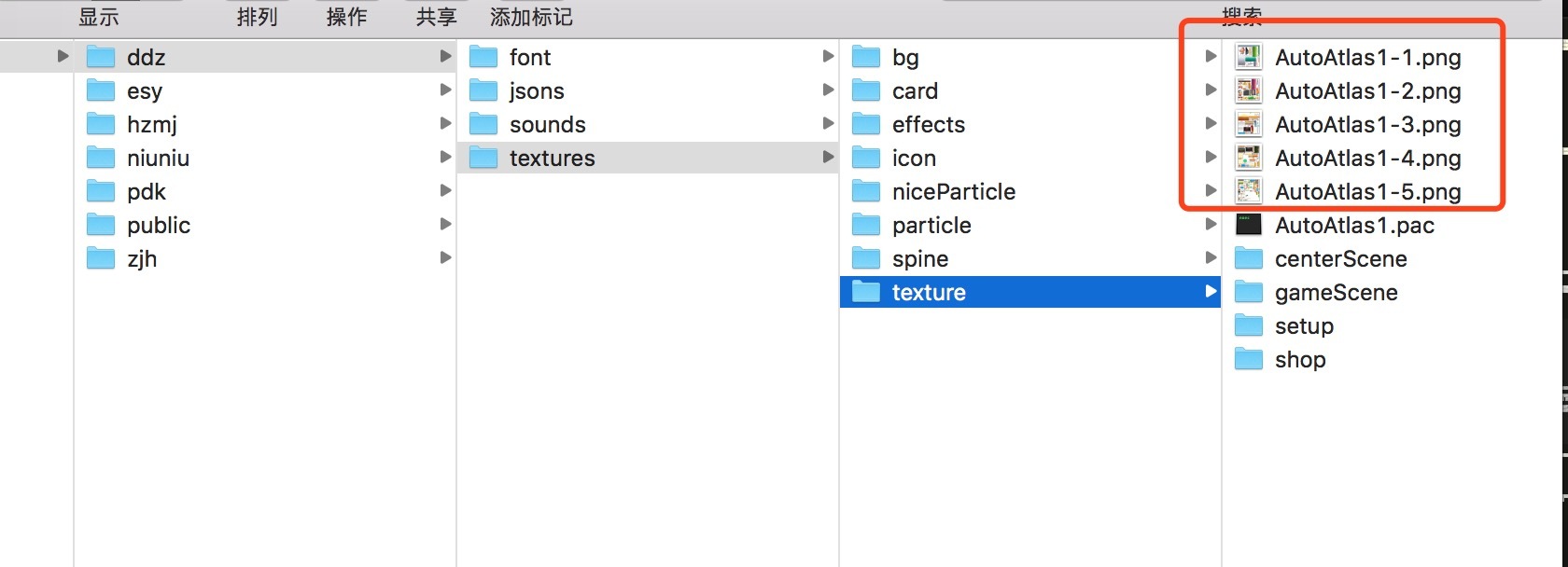Image resolution: width=1568 pixels, height=567 pixels.
Task: Open the 显示 toolbar item
Action: coord(98,17)
